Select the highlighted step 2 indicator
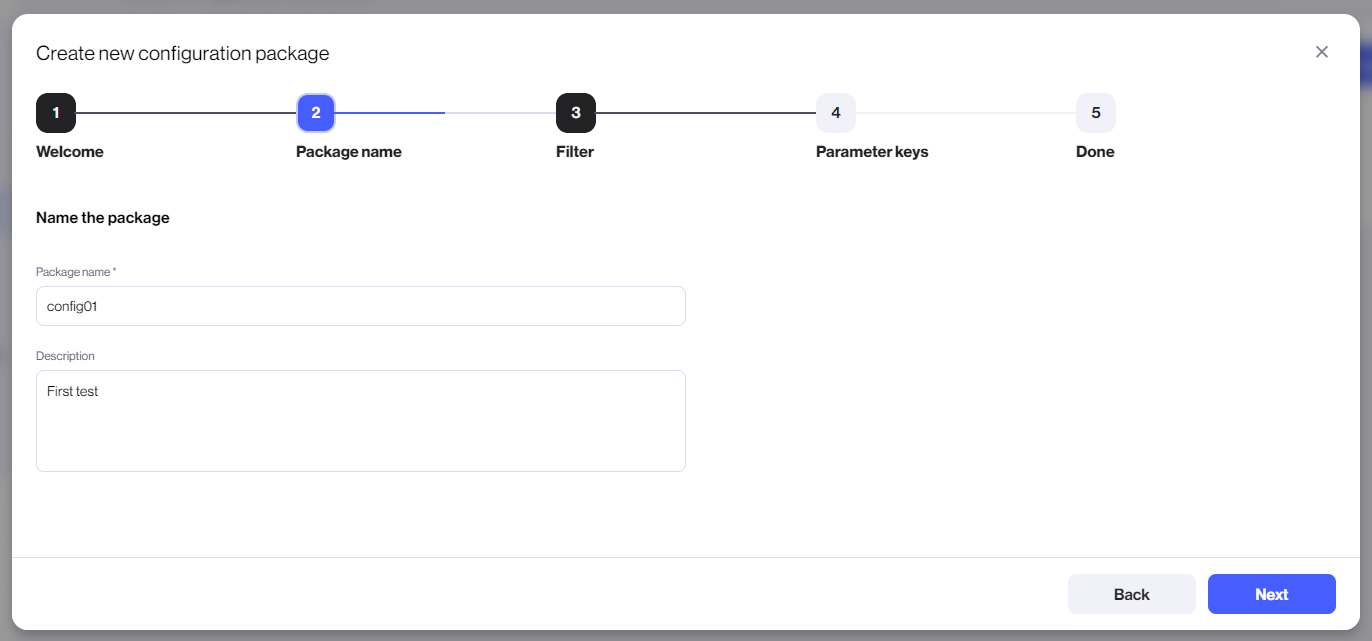 316,113
